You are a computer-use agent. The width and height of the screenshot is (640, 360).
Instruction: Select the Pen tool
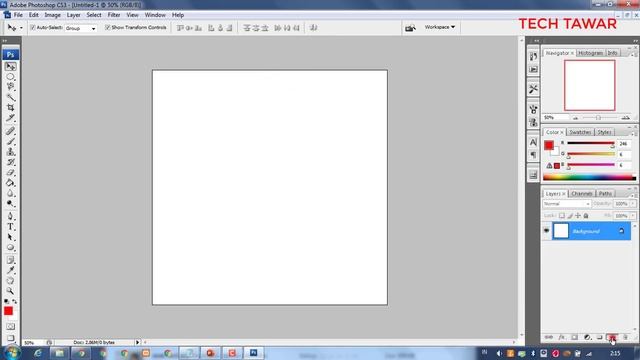point(11,216)
